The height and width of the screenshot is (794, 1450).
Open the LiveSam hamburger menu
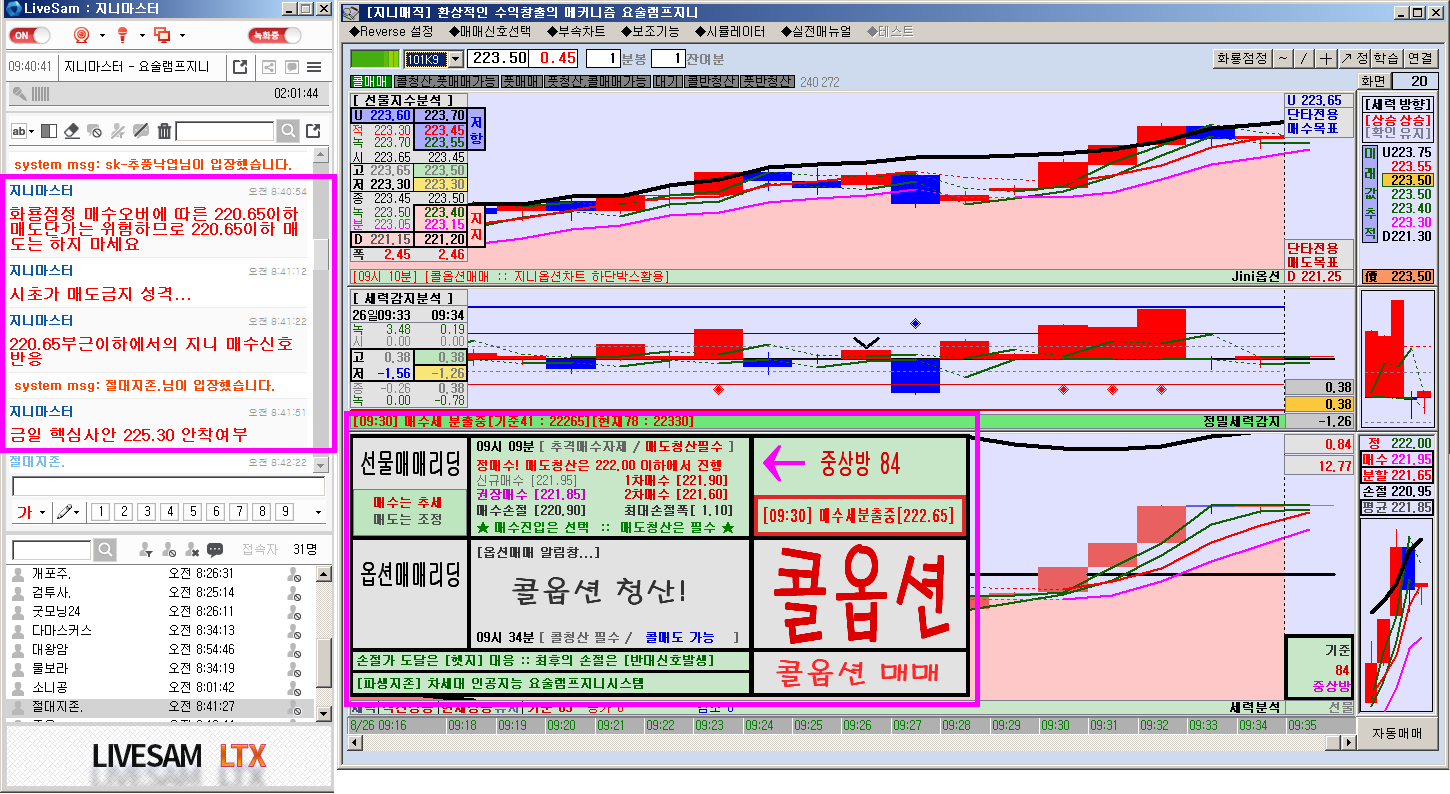[314, 67]
